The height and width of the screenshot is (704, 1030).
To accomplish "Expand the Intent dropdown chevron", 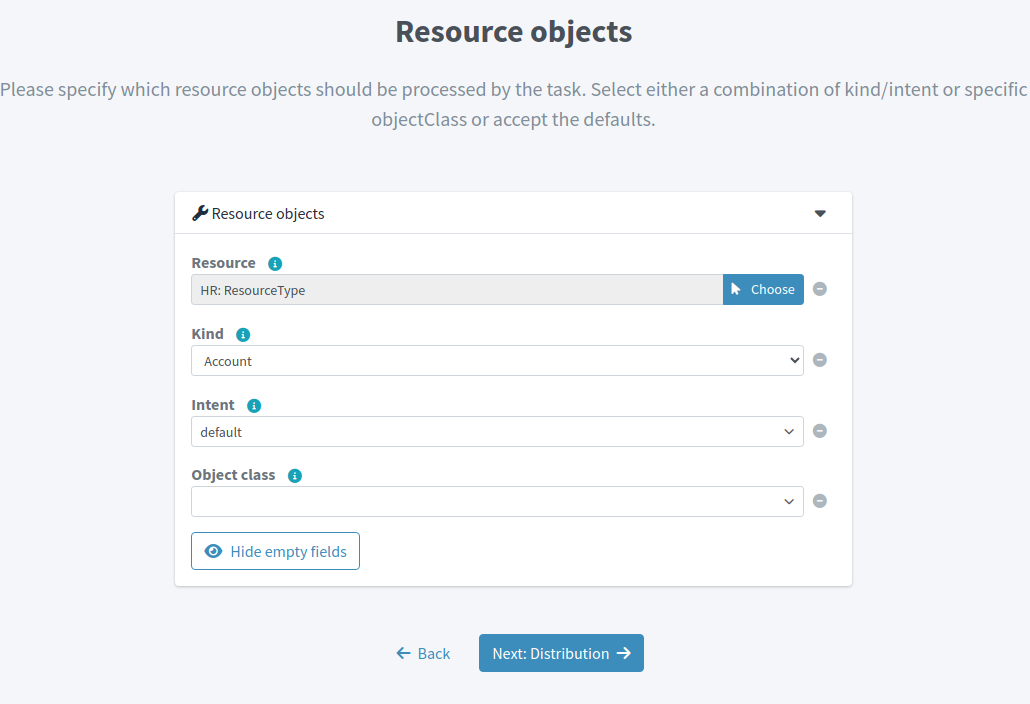I will (x=789, y=432).
